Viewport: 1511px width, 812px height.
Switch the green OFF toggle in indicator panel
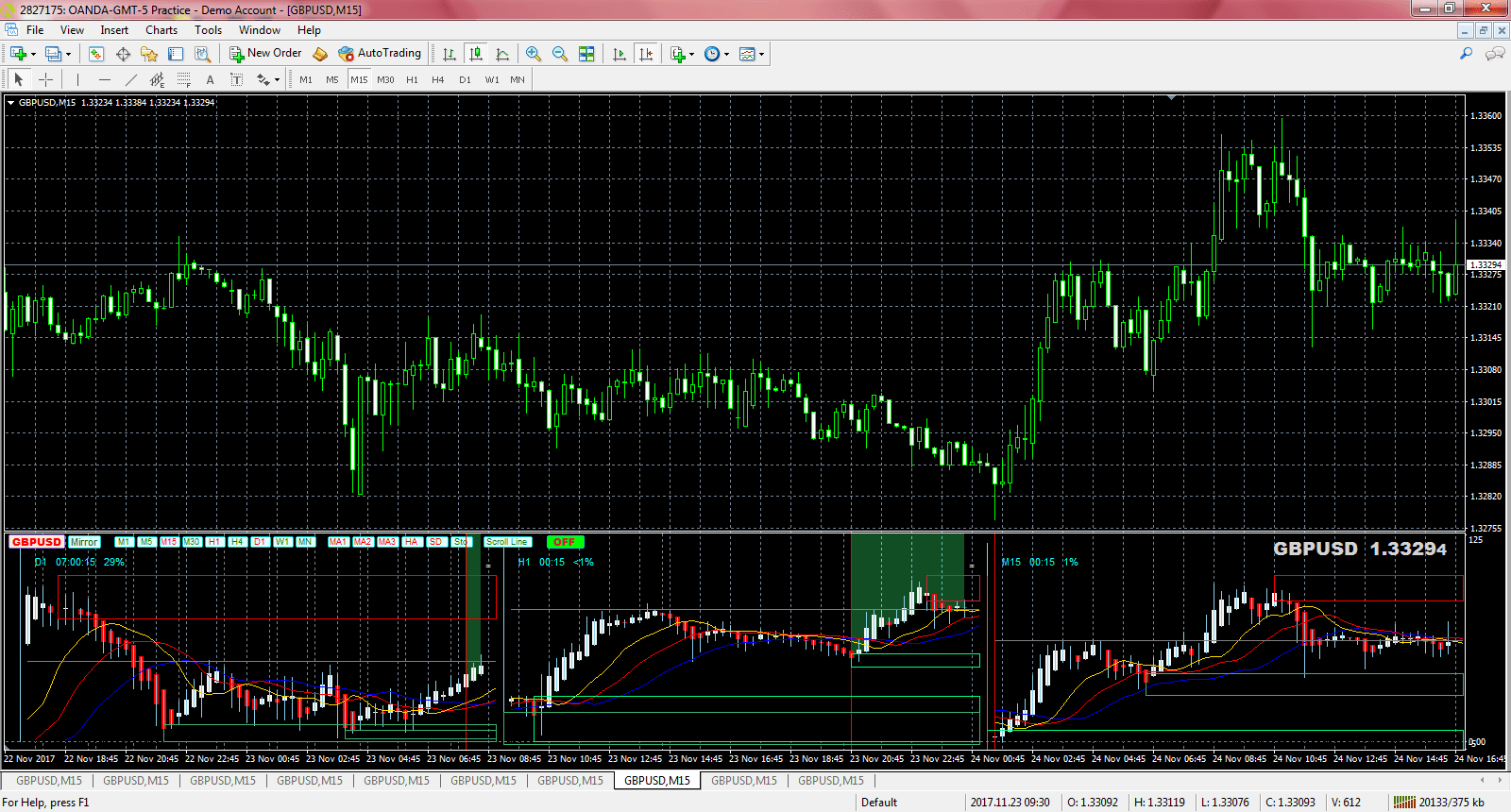pyautogui.click(x=565, y=542)
